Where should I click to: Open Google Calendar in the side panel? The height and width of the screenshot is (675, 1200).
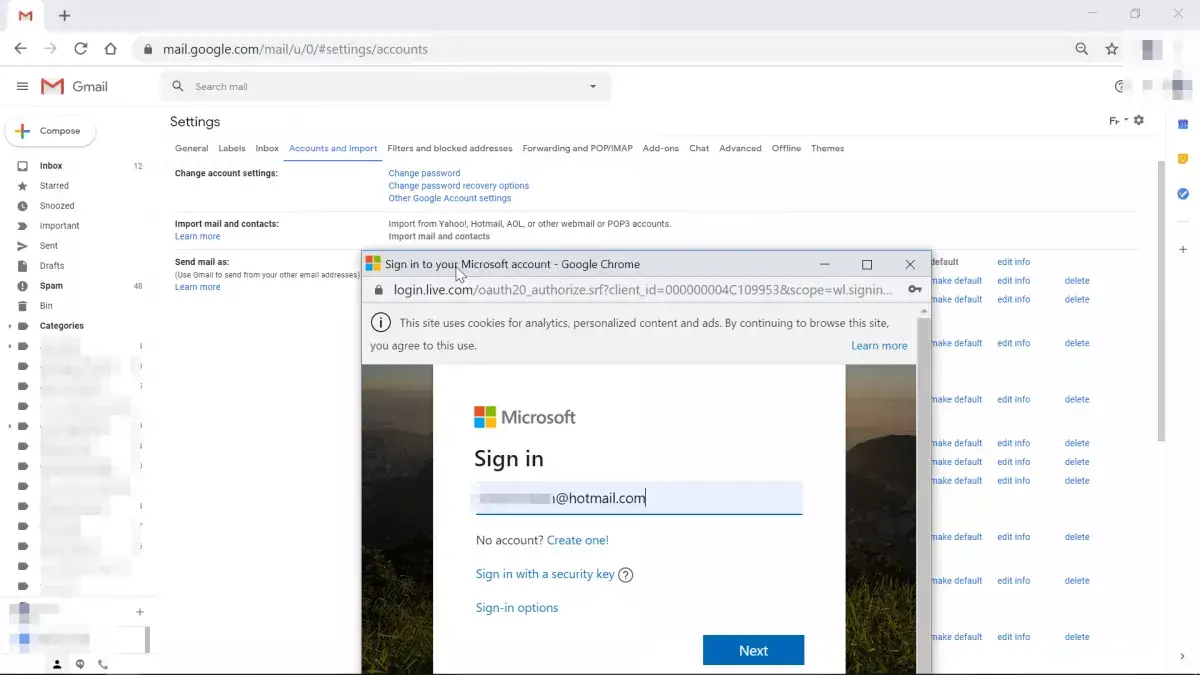coord(1183,124)
